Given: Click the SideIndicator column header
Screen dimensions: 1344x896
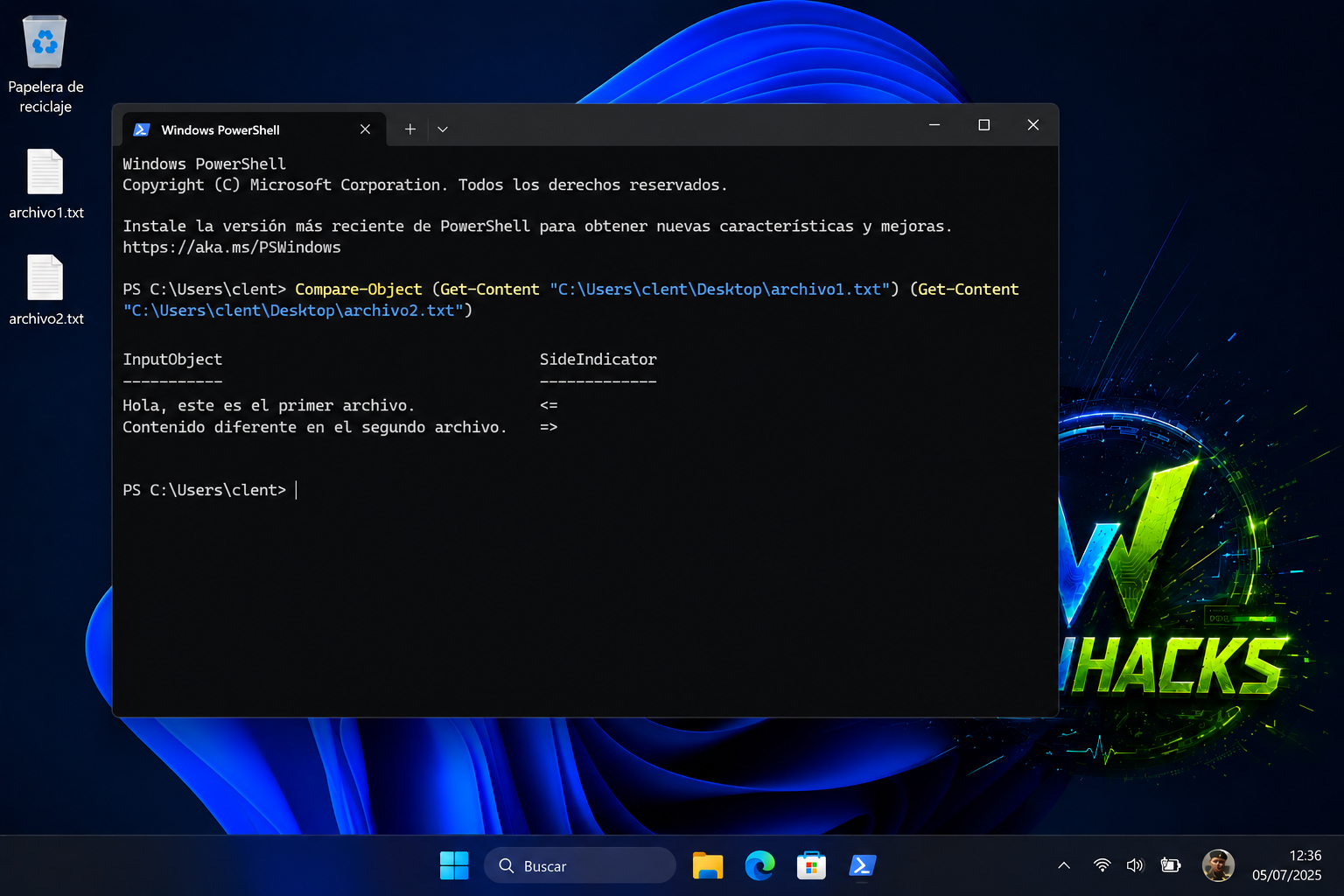Looking at the screenshot, I should point(598,360).
